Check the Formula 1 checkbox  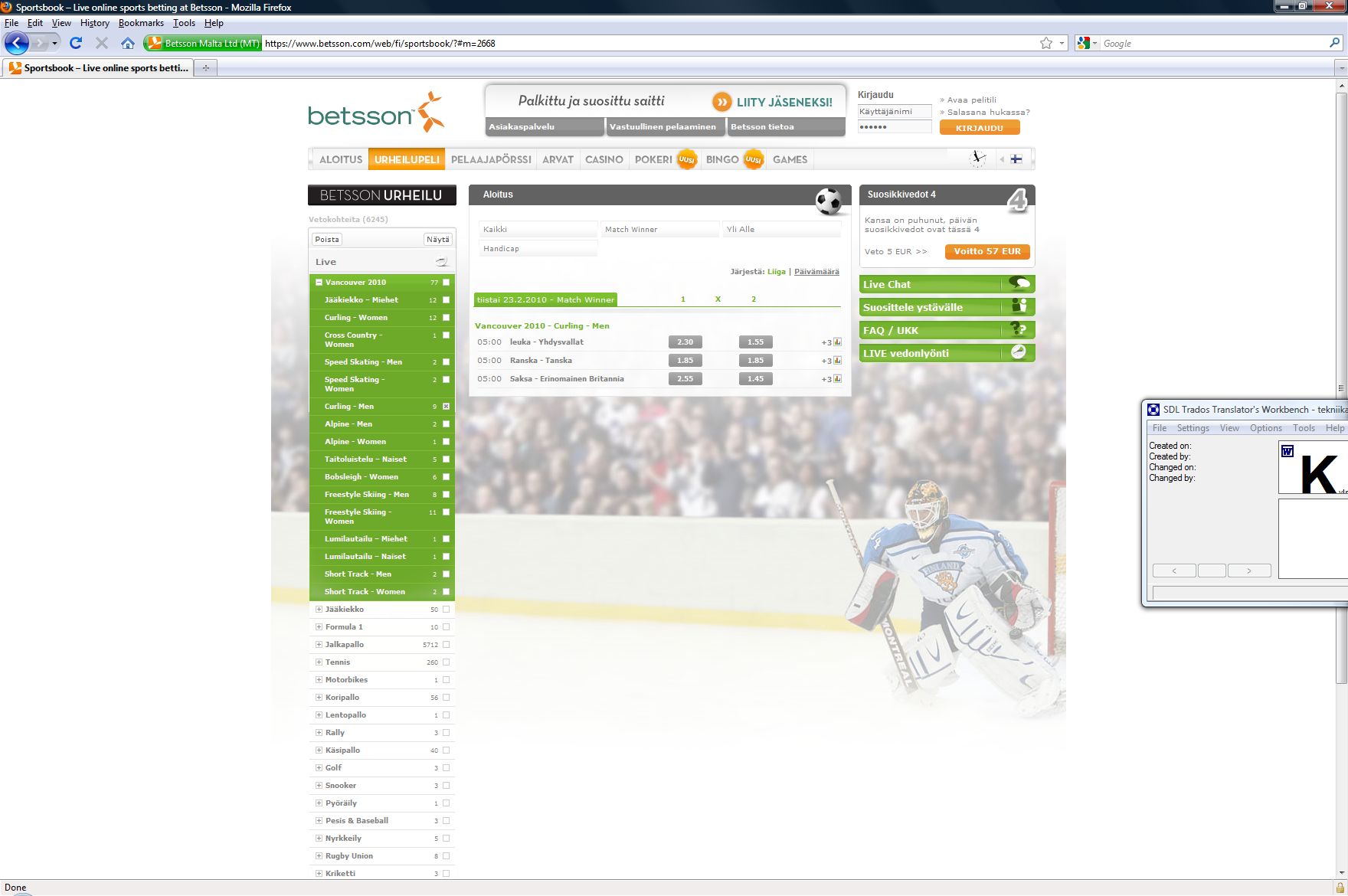446,627
